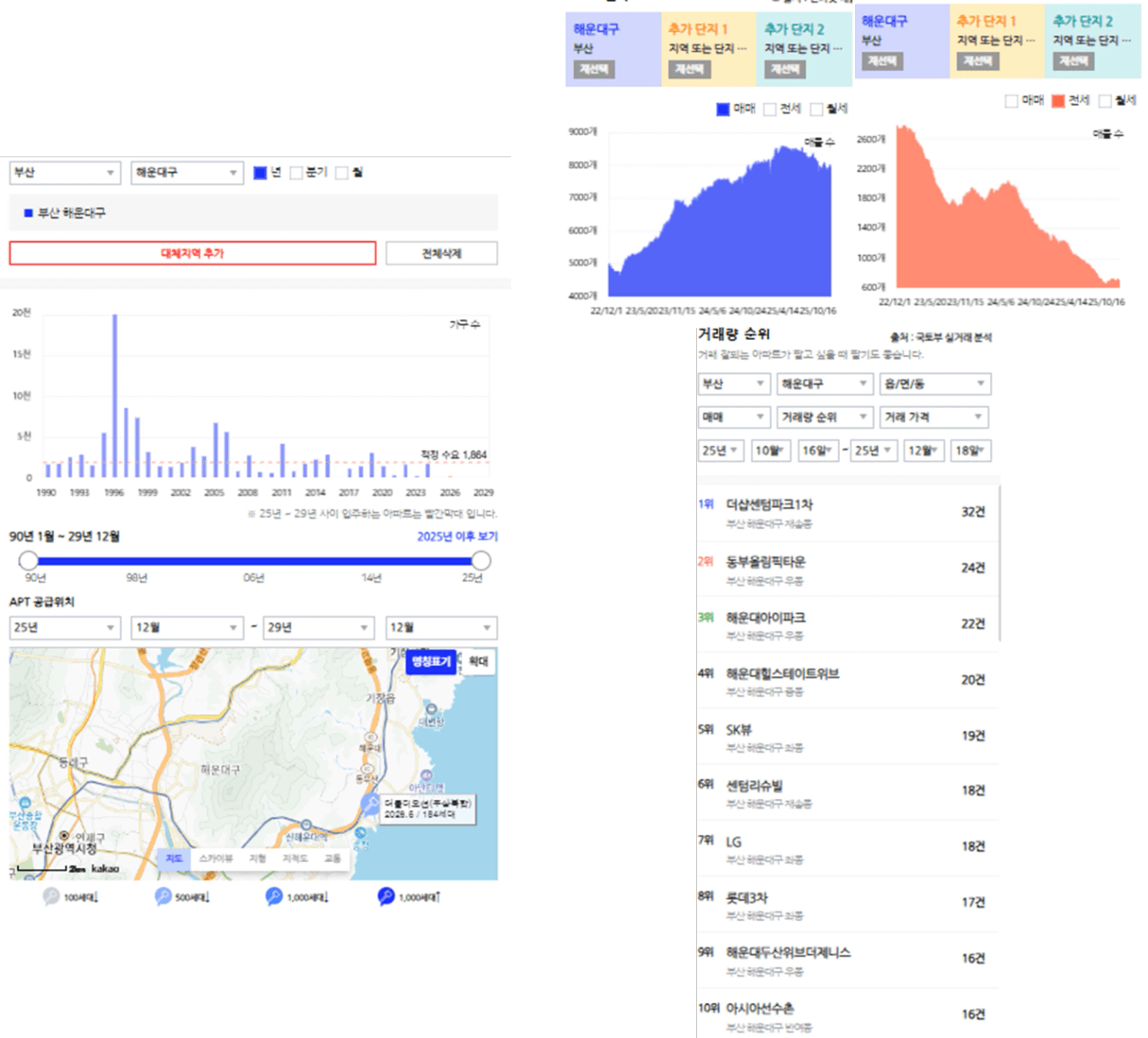Image resolution: width=1148 pixels, height=1038 pixels.
Task: Open the 29년 end year dropdown under APT 공급위치
Action: tap(318, 627)
